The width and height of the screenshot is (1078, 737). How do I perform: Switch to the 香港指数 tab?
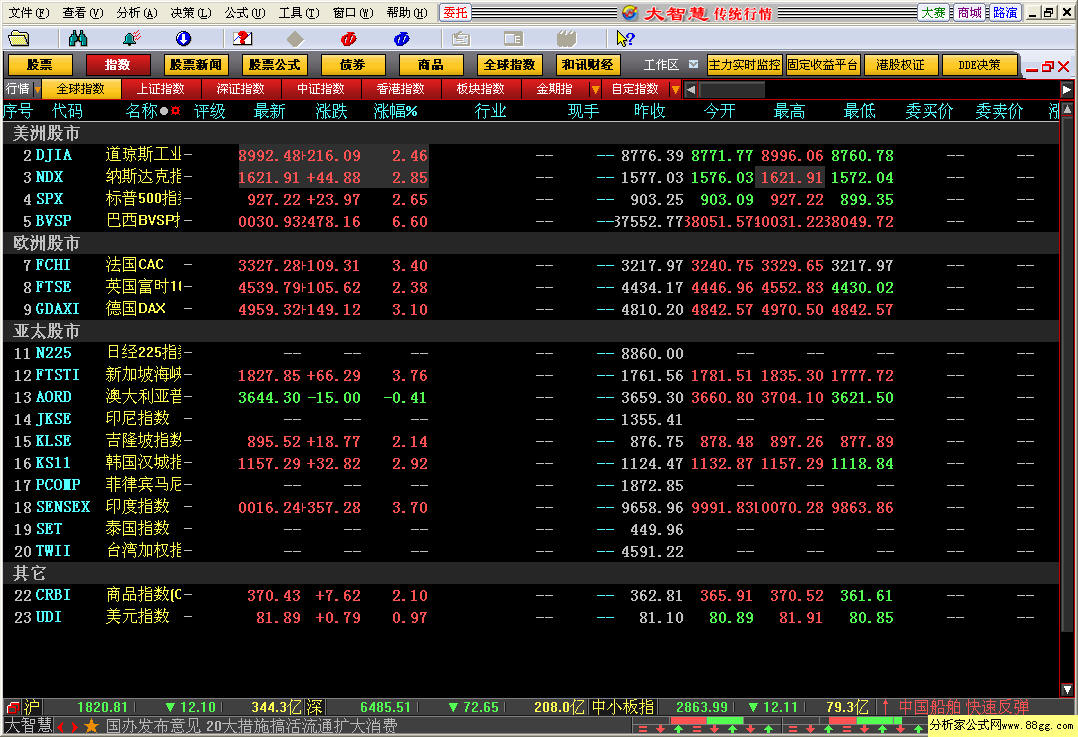pos(401,89)
